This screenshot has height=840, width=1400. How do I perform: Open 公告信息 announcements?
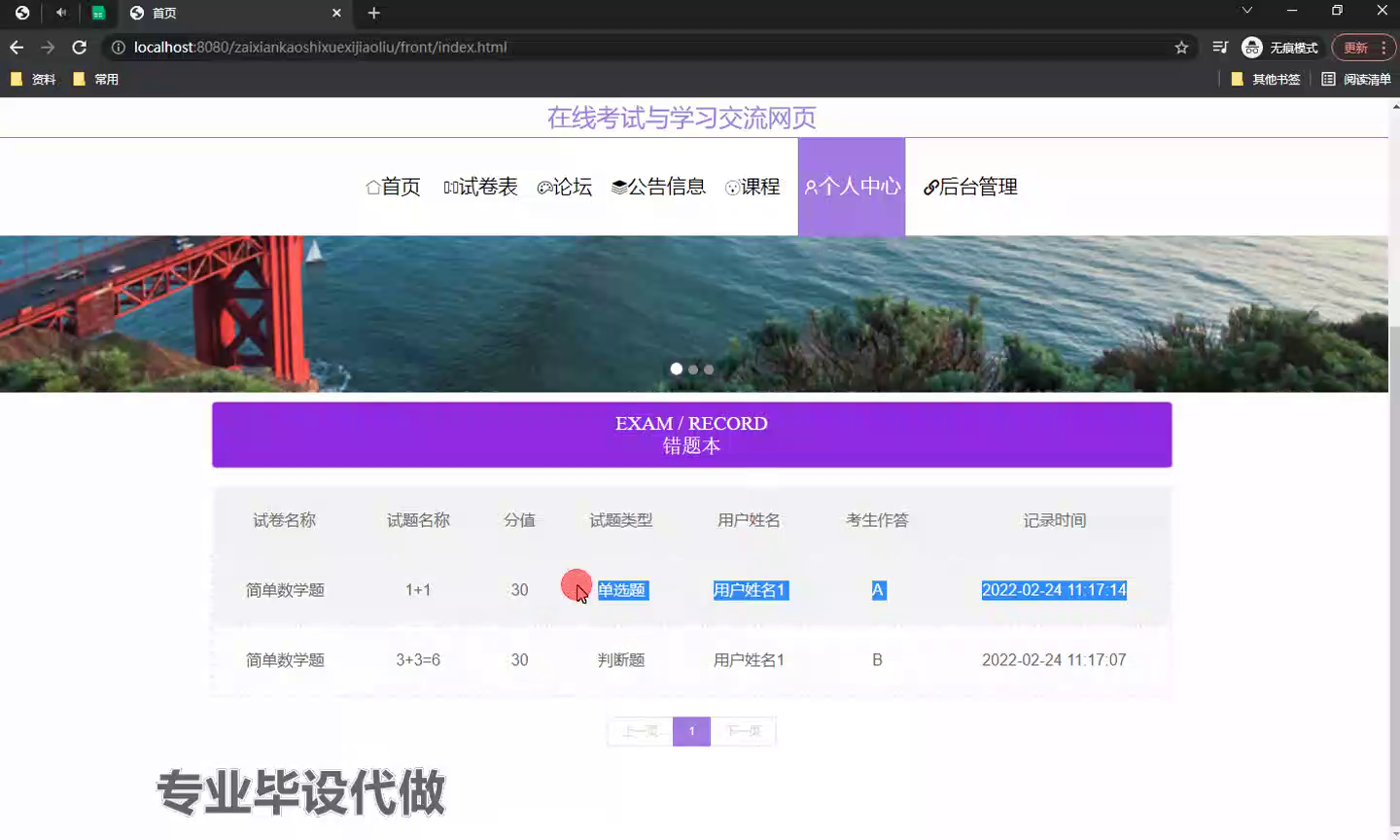click(658, 187)
